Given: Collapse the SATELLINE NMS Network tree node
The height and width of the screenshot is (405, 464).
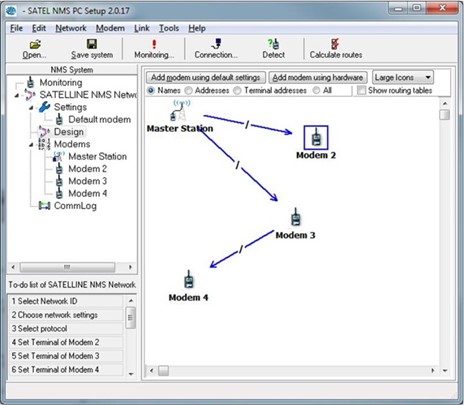Looking at the screenshot, I should 17,96.
